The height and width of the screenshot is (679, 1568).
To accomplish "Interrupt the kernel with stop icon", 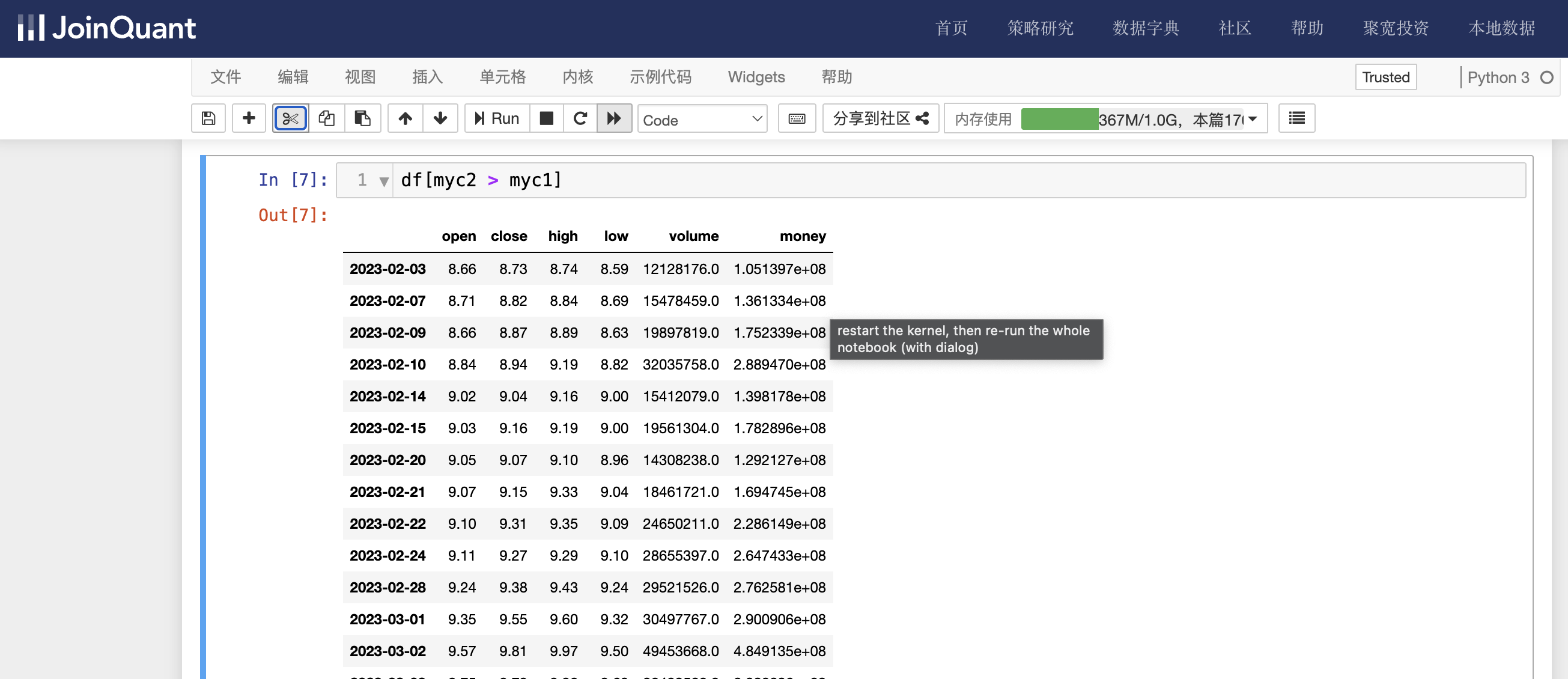I will [x=546, y=118].
